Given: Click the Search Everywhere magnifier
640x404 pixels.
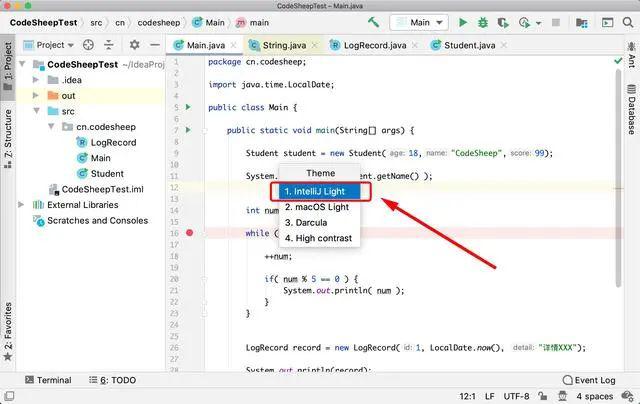Looking at the screenshot, I should pos(628,22).
